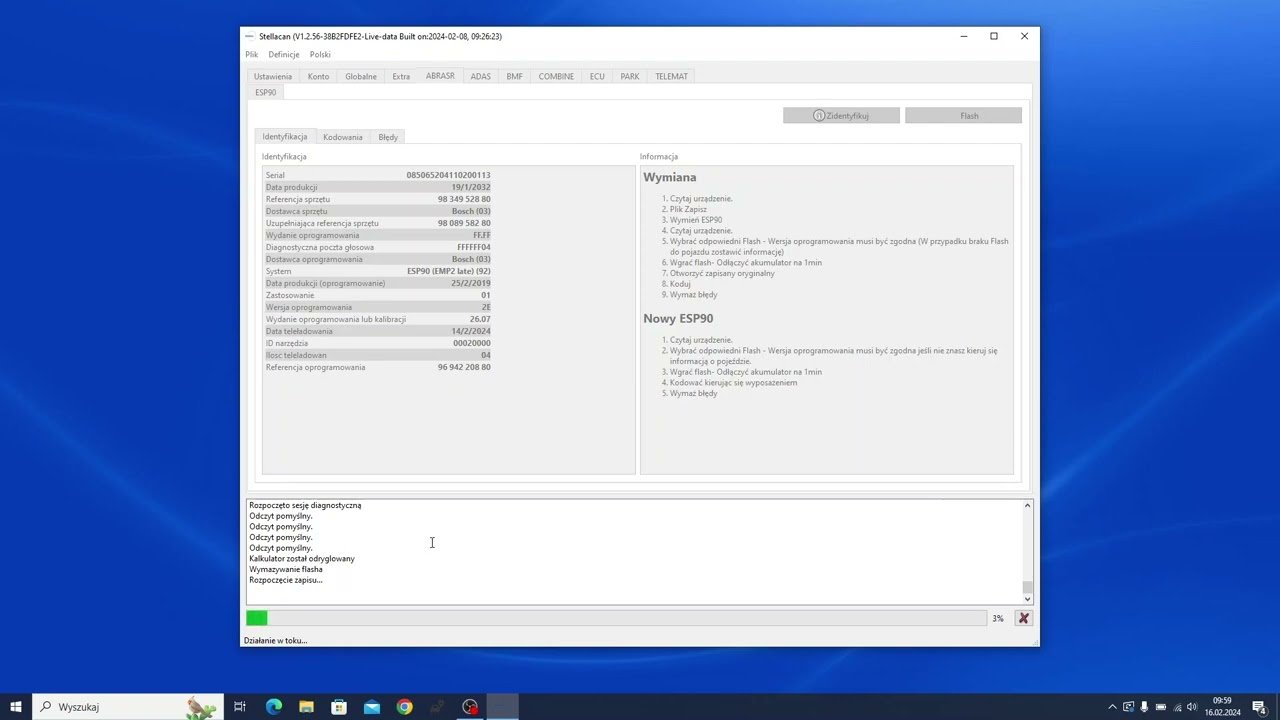Screen dimensions: 1280x720
Task: Click the Stellacan title bar app icon
Action: pyautogui.click(x=250, y=36)
